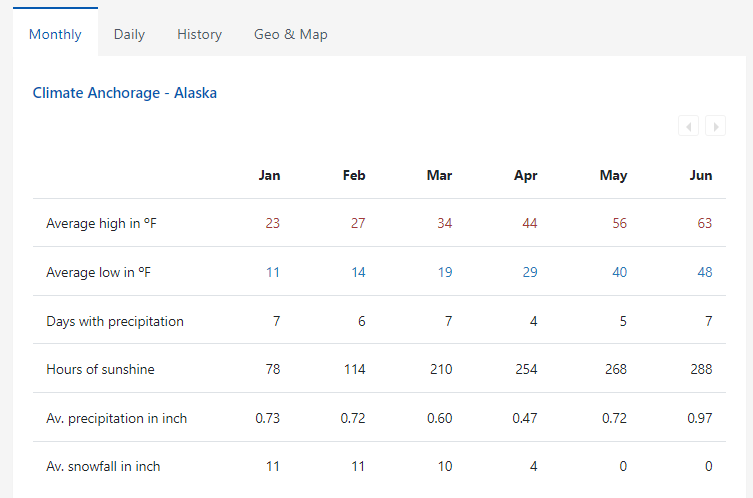Select the Jan column header
This screenshot has height=498, width=753.
click(x=269, y=175)
